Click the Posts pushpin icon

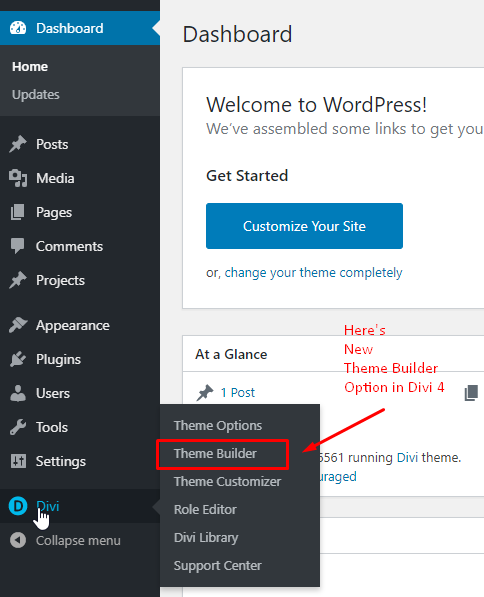18,144
